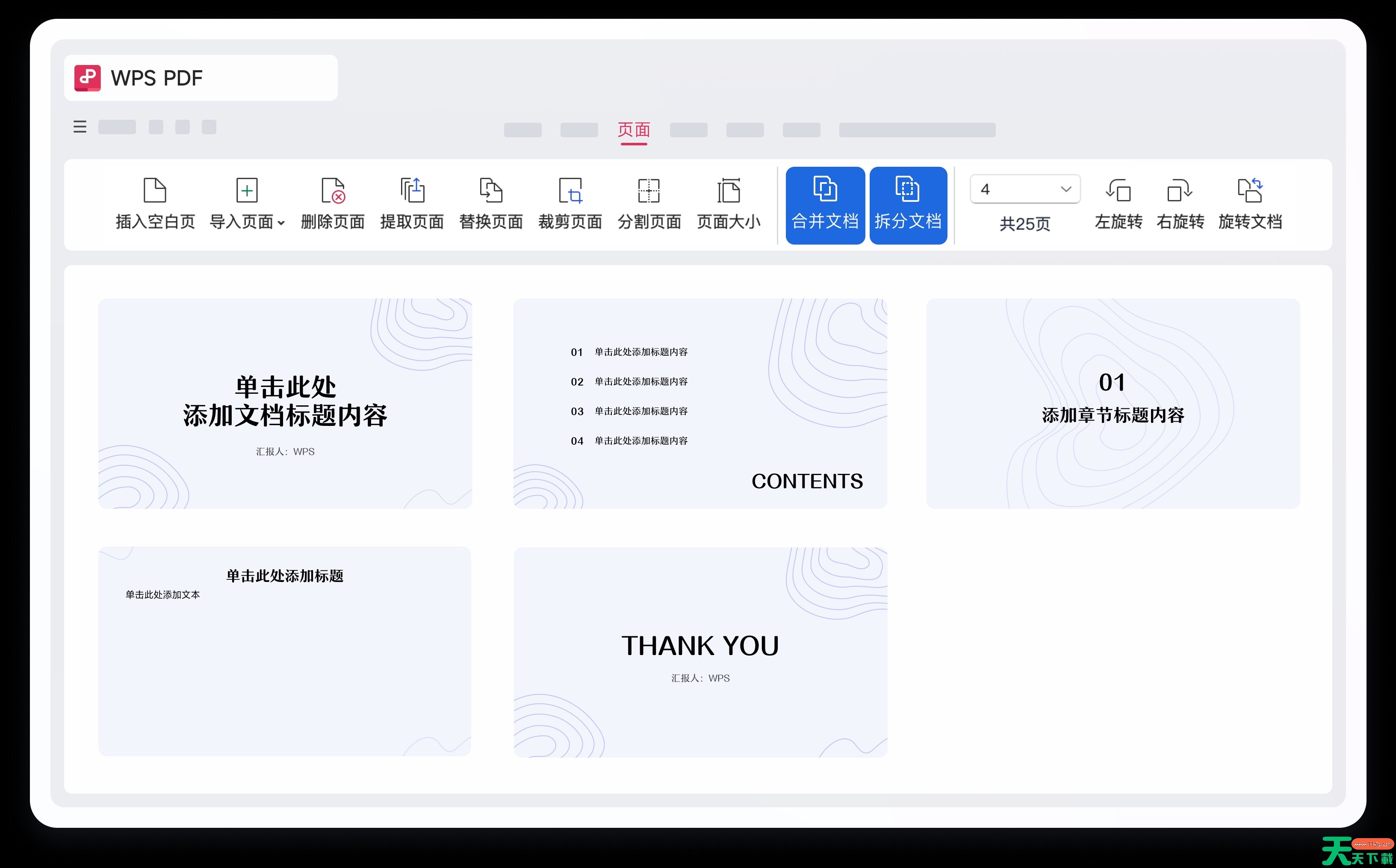This screenshot has height=868, width=1396.
Task: Select the Extract Page (提取页面) tool
Action: coord(412,191)
